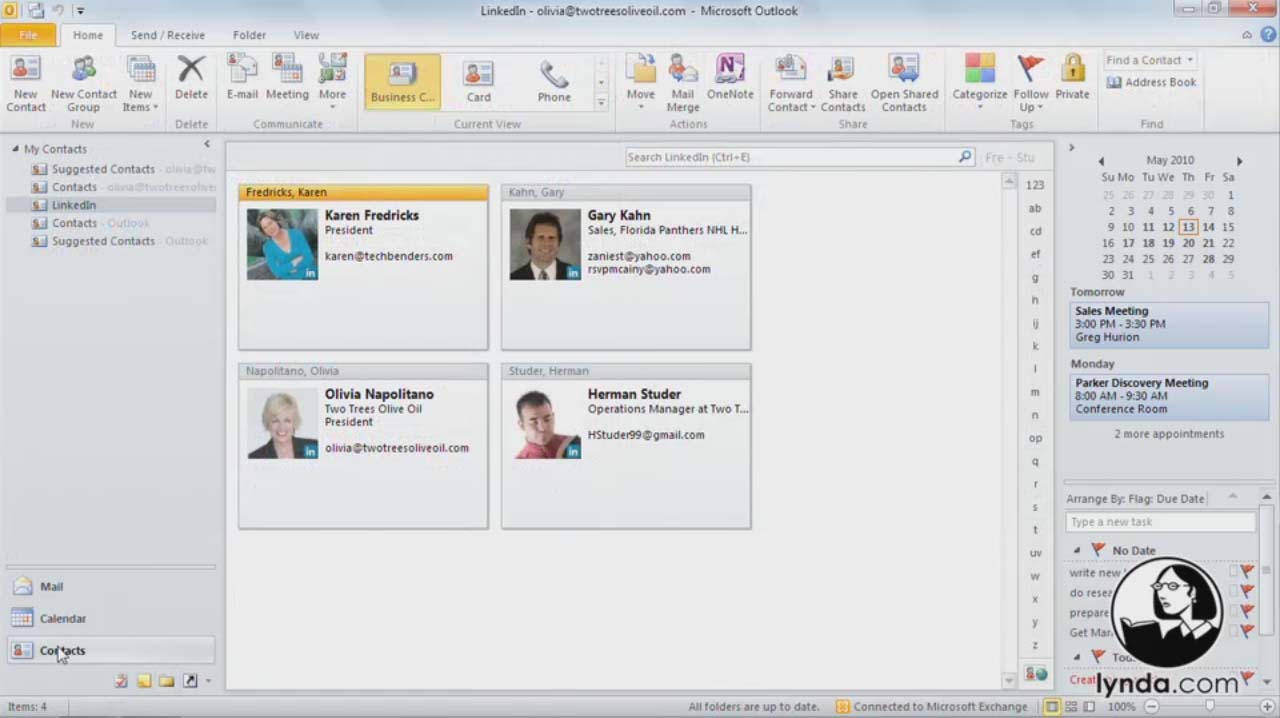1280x718 pixels.
Task: Open the File tab
Action: coord(28,35)
